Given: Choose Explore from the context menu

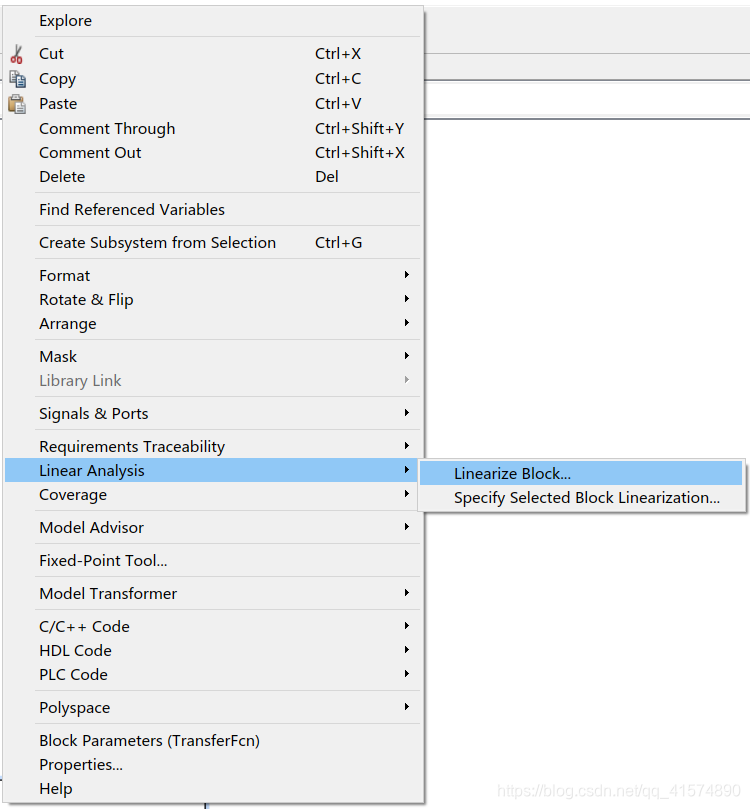Looking at the screenshot, I should [x=214, y=21].
